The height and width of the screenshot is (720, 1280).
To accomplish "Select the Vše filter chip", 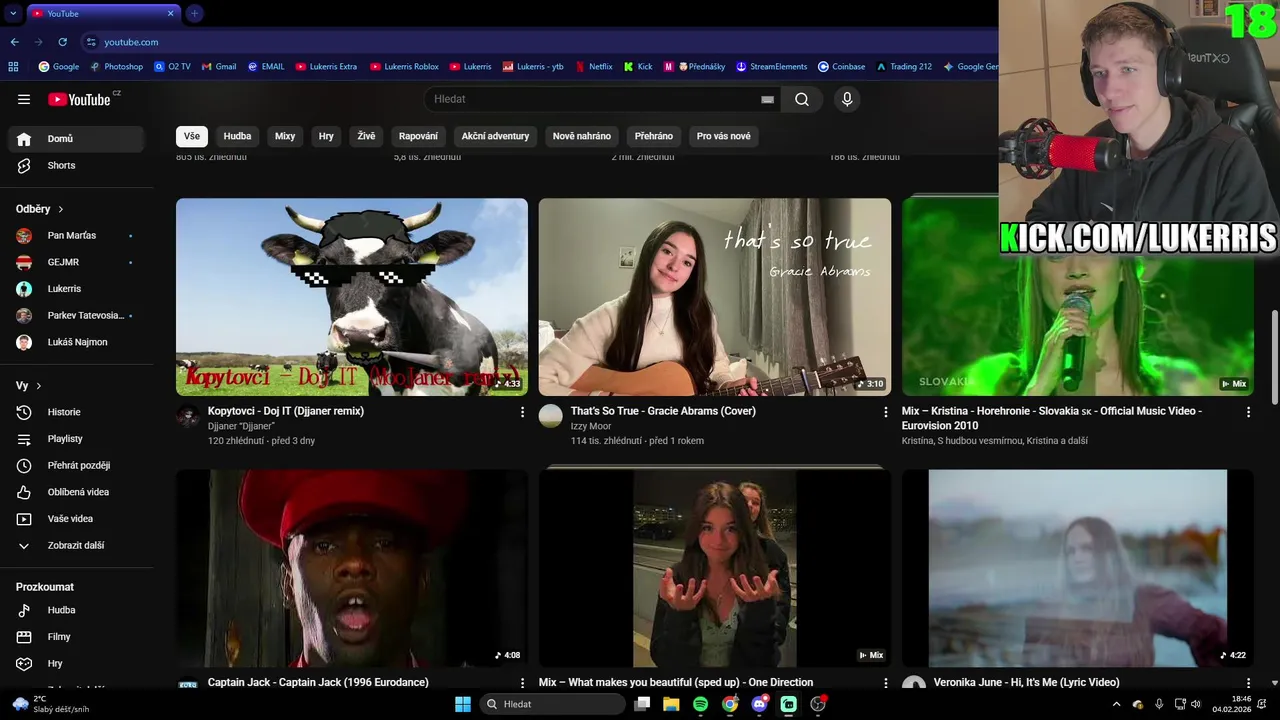I will (192, 136).
